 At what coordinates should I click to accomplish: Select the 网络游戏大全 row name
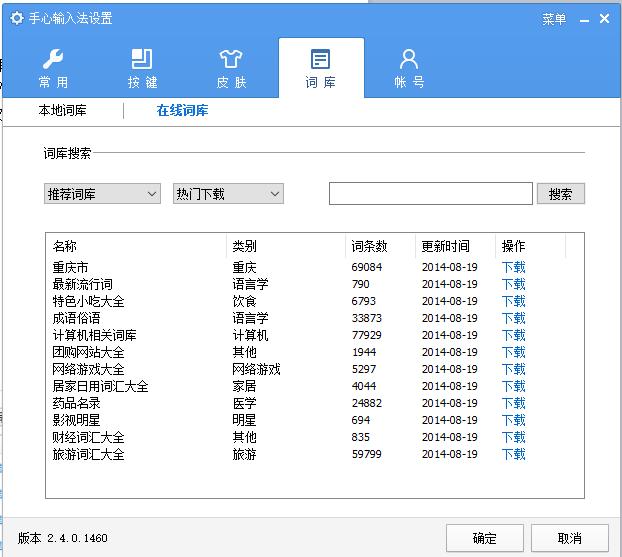click(88, 369)
